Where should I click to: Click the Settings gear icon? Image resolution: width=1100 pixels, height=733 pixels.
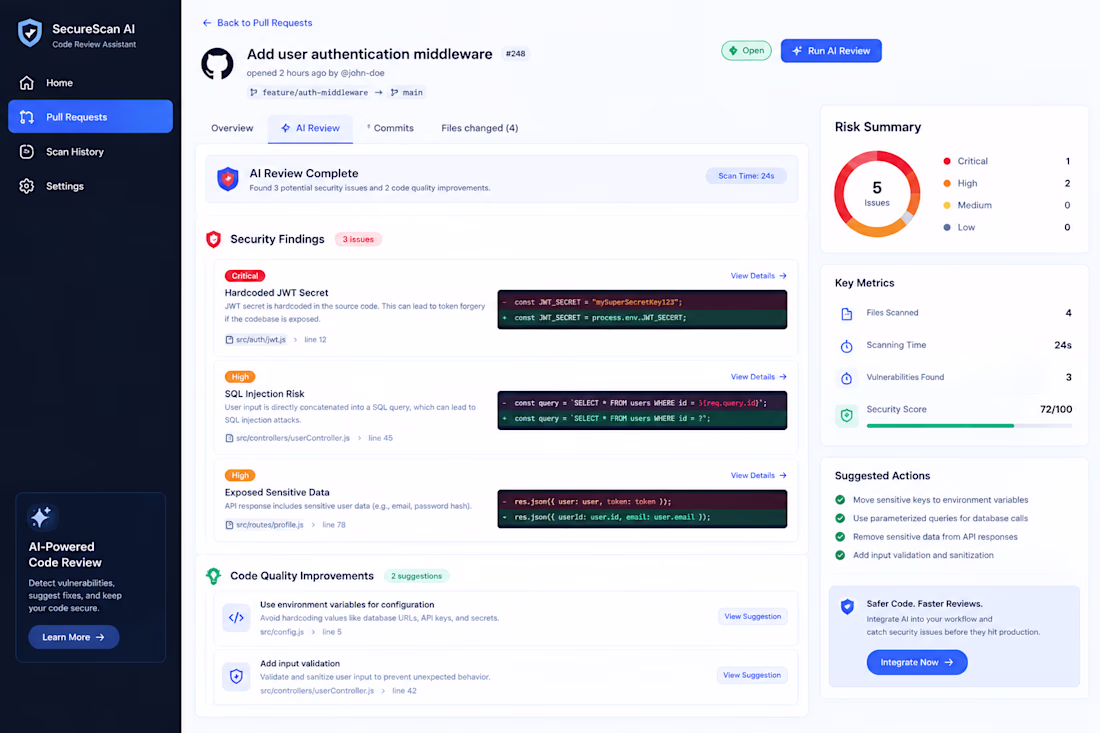(27, 186)
